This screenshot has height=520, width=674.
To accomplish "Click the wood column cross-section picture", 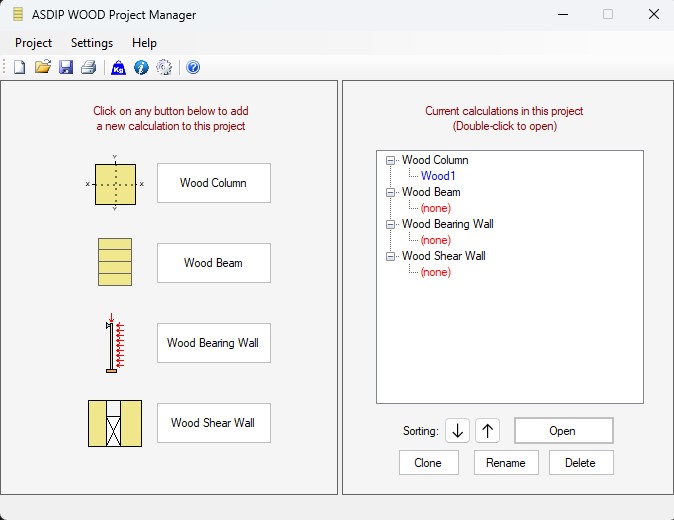I will click(x=115, y=184).
